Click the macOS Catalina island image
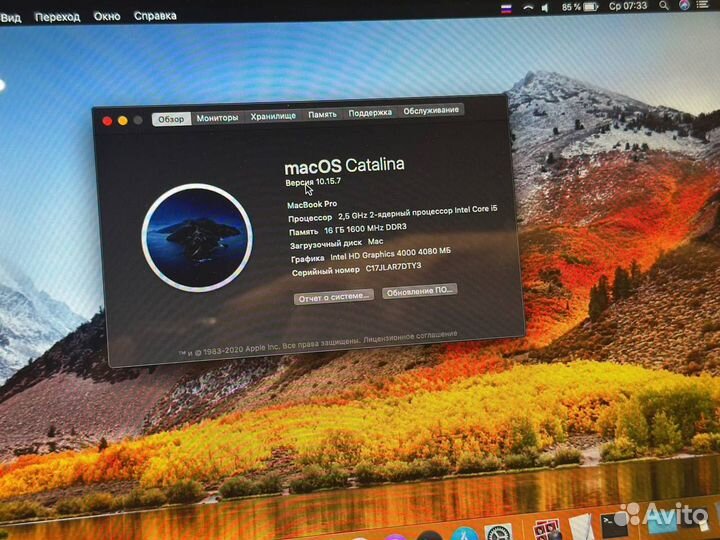The height and width of the screenshot is (540, 720). [x=197, y=237]
